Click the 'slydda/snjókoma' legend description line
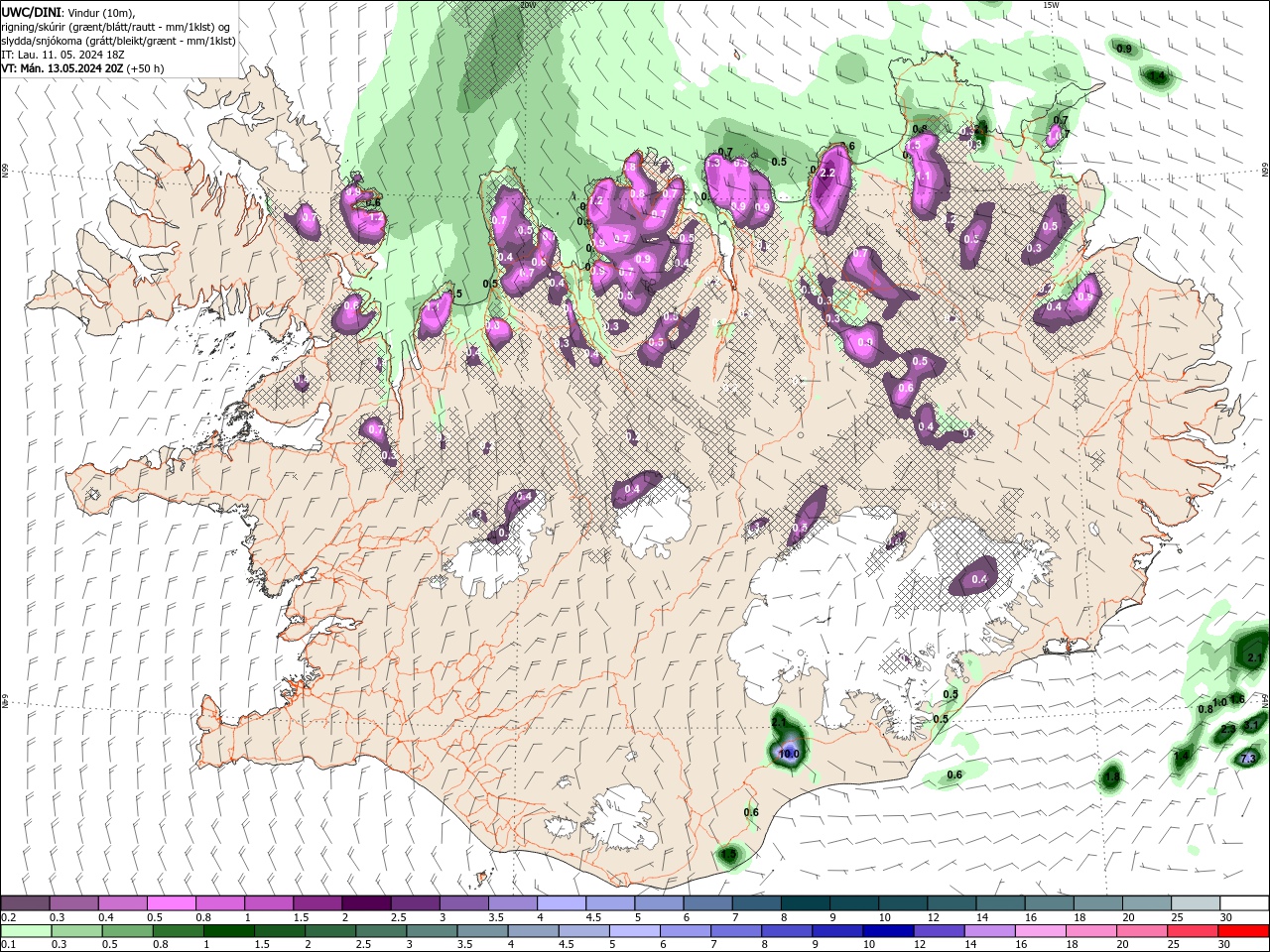 click(x=118, y=41)
